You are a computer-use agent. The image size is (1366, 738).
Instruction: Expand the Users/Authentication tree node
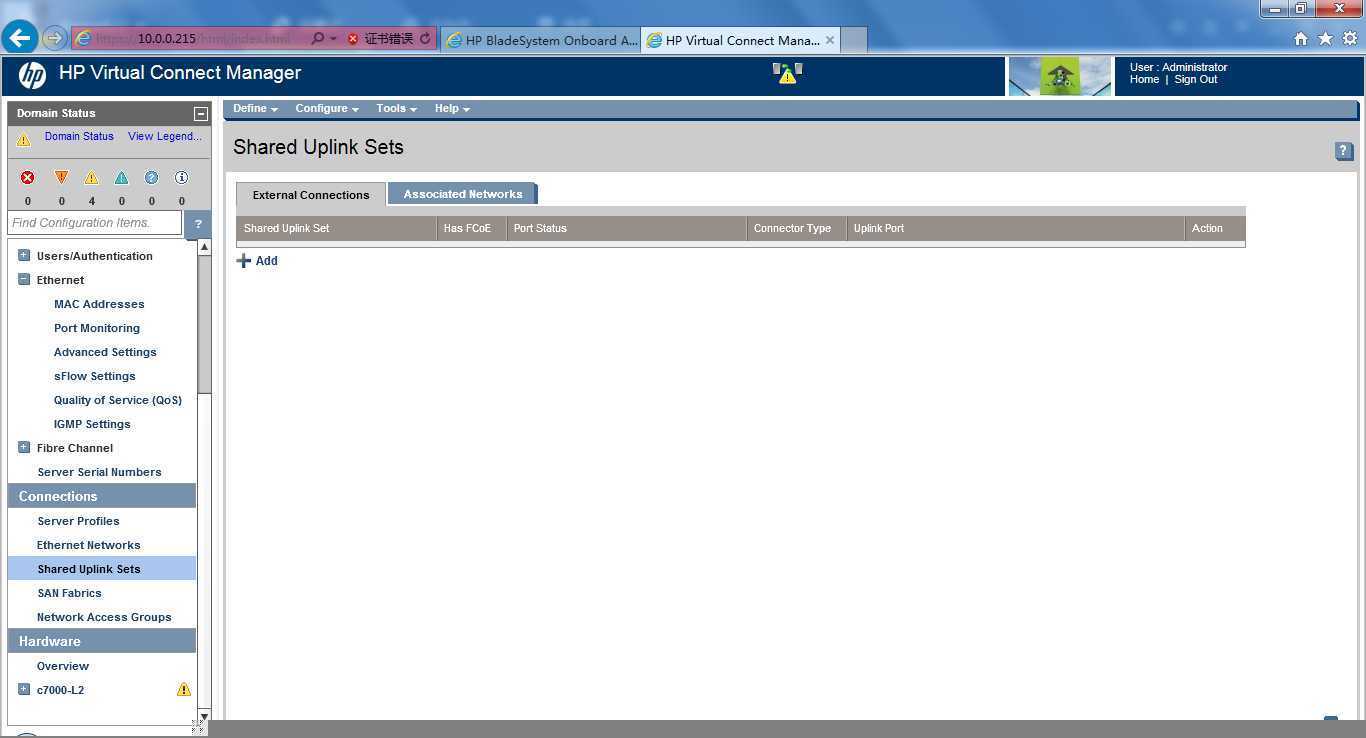point(24,255)
